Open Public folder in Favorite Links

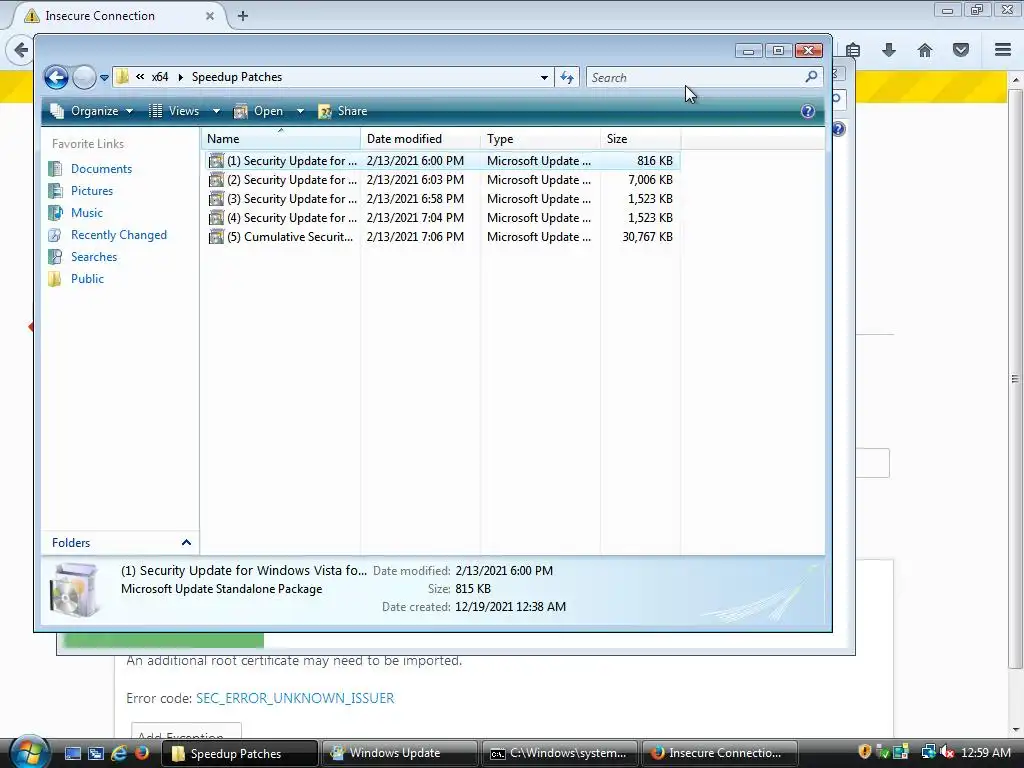[88, 279]
